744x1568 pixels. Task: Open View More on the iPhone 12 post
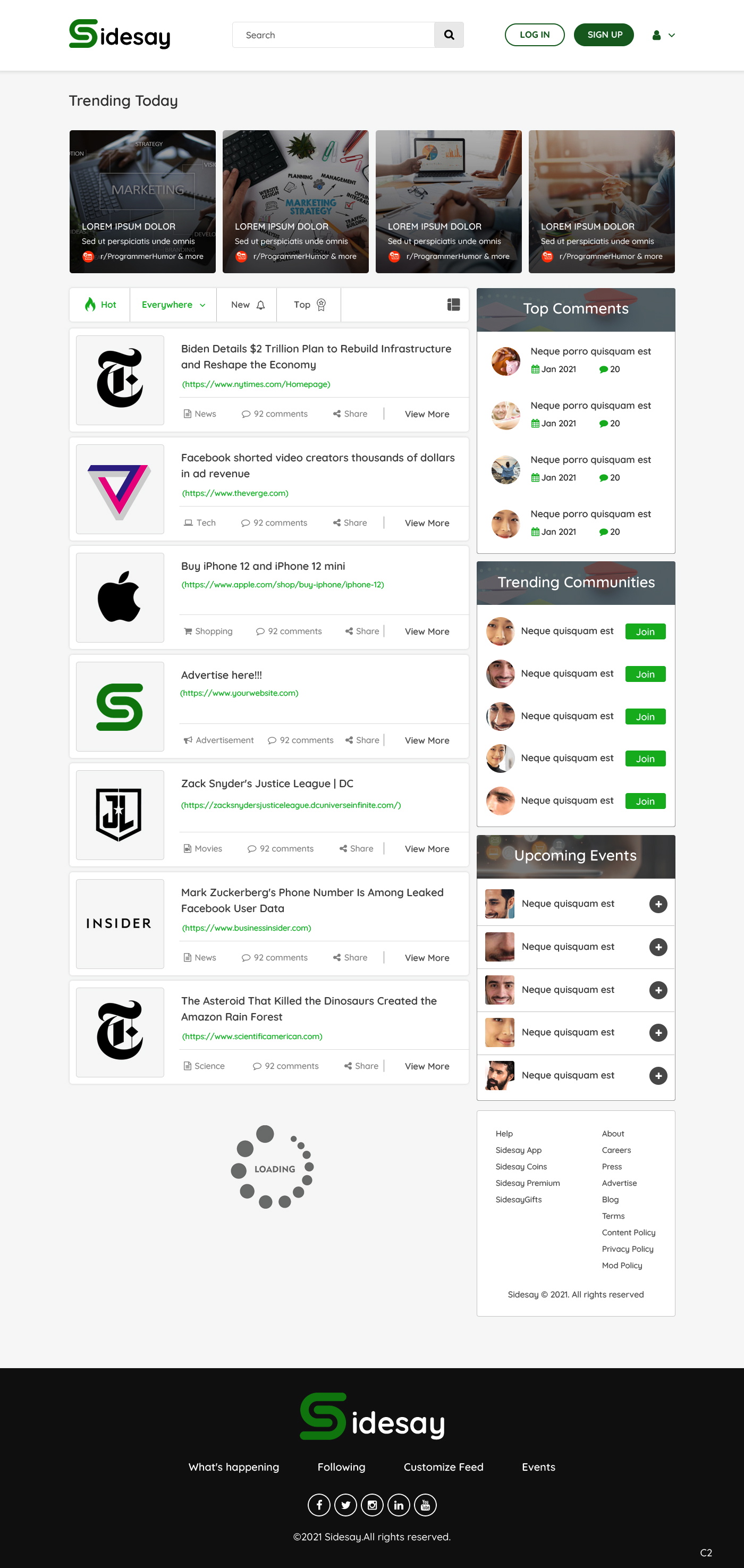[x=427, y=632]
